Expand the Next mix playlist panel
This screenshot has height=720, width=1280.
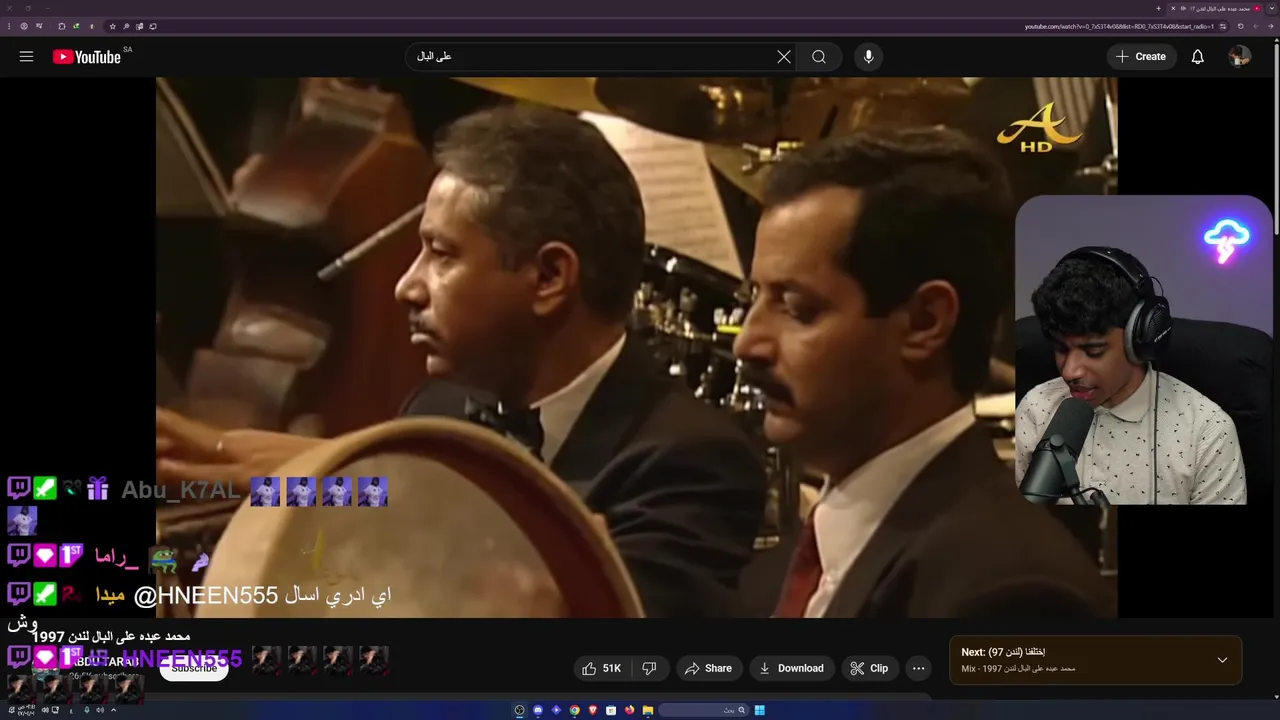[1222, 660]
